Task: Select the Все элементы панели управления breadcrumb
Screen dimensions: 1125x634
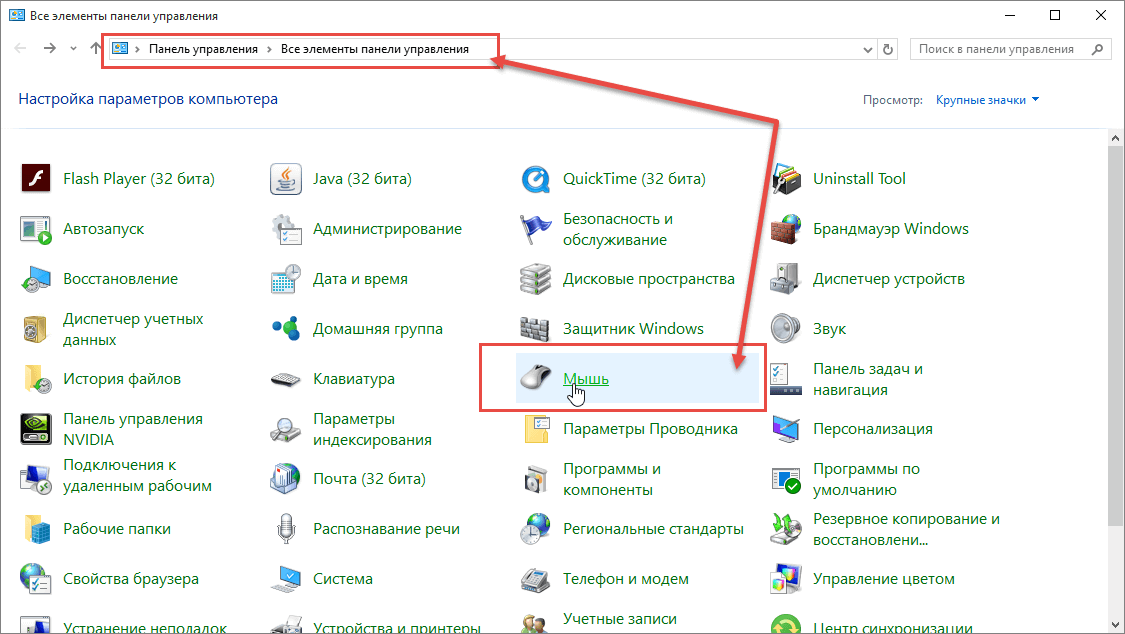Action: (x=374, y=49)
